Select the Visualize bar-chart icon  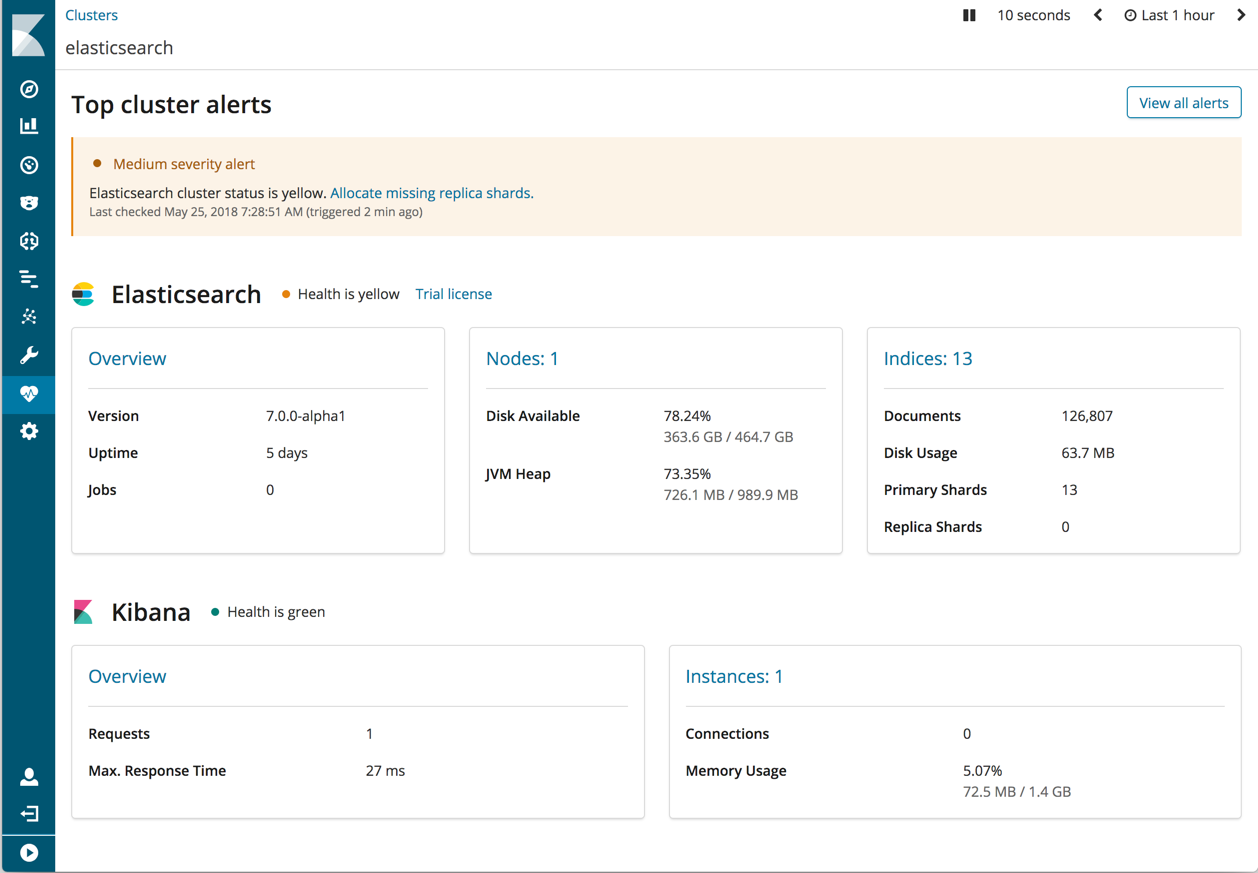(28, 126)
